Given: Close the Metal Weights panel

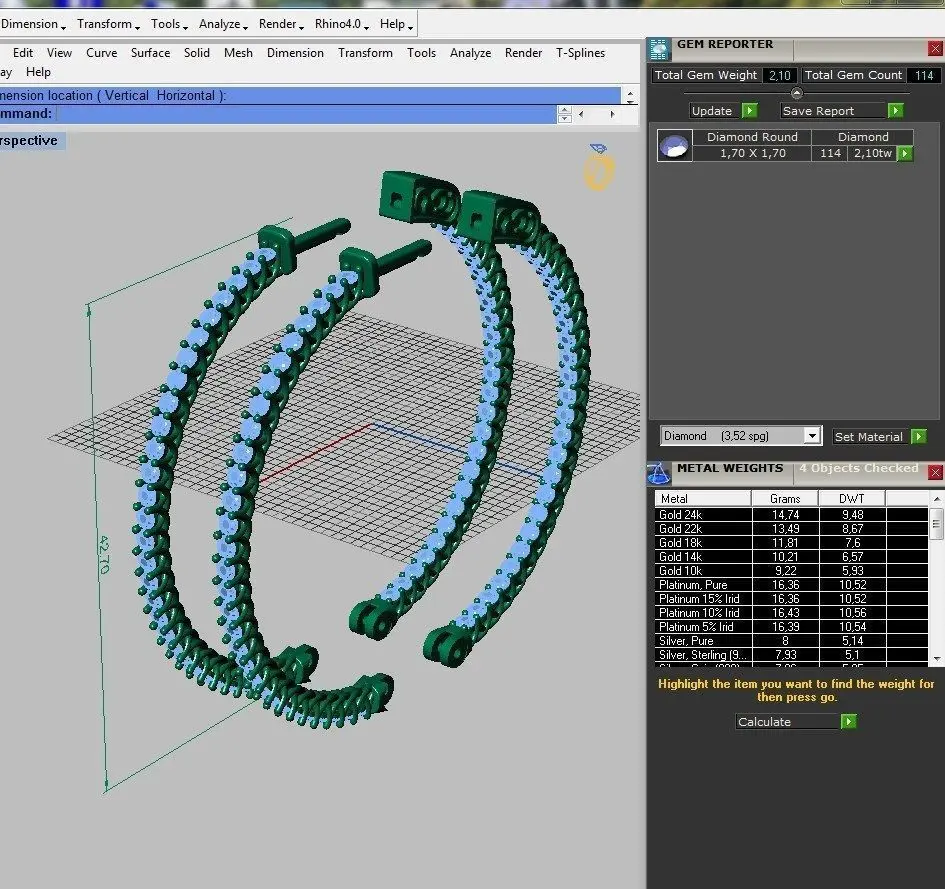Looking at the screenshot, I should coord(935,473).
